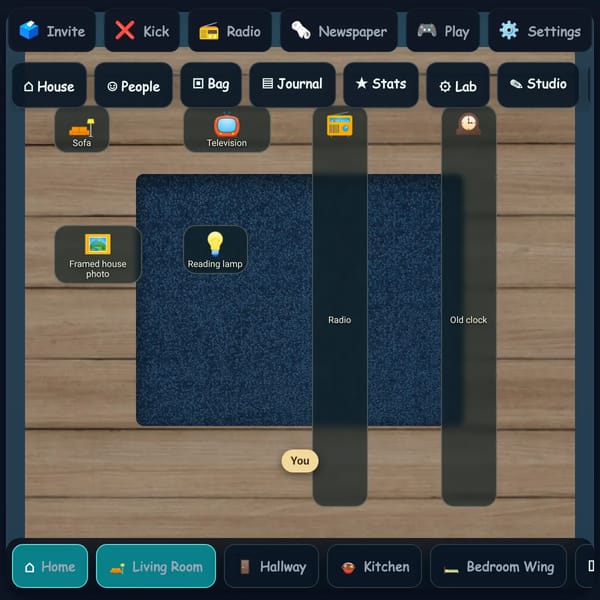
Task: Open the Bag tab
Action: click(211, 84)
